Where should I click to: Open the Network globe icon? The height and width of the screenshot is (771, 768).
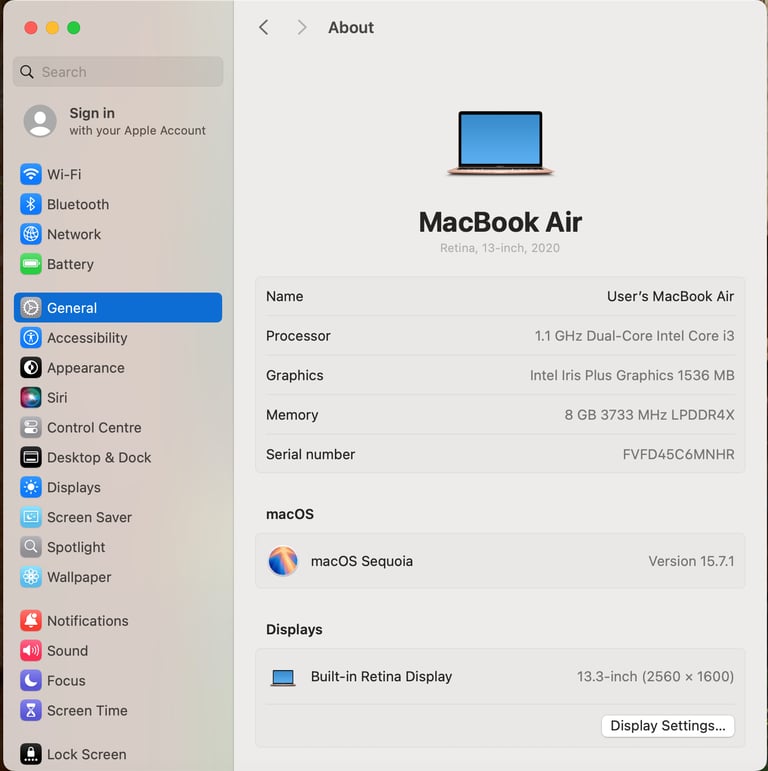coord(30,234)
